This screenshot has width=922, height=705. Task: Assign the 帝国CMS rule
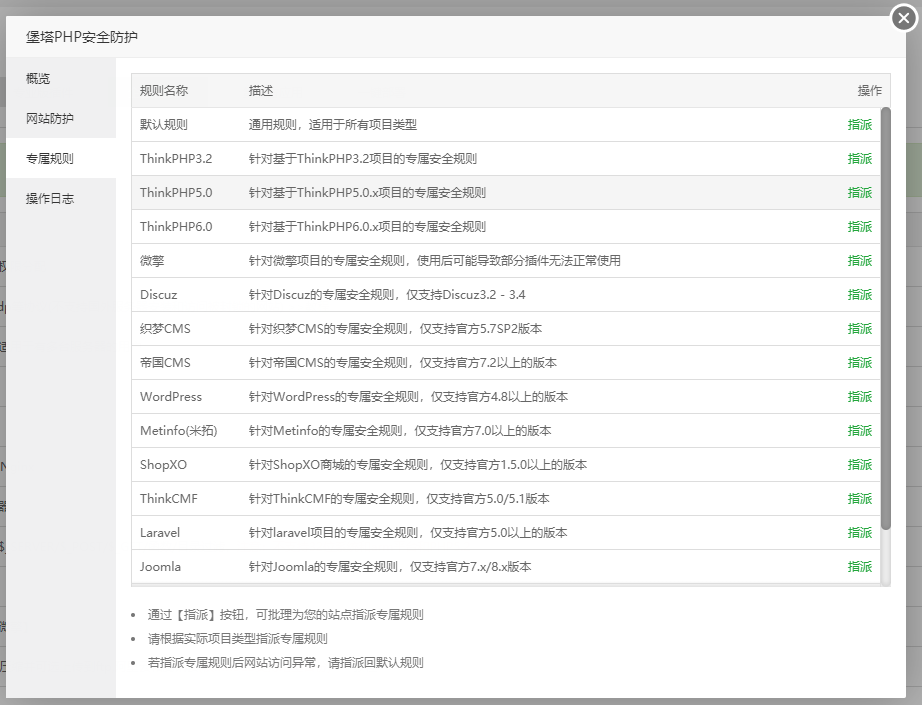coord(860,363)
